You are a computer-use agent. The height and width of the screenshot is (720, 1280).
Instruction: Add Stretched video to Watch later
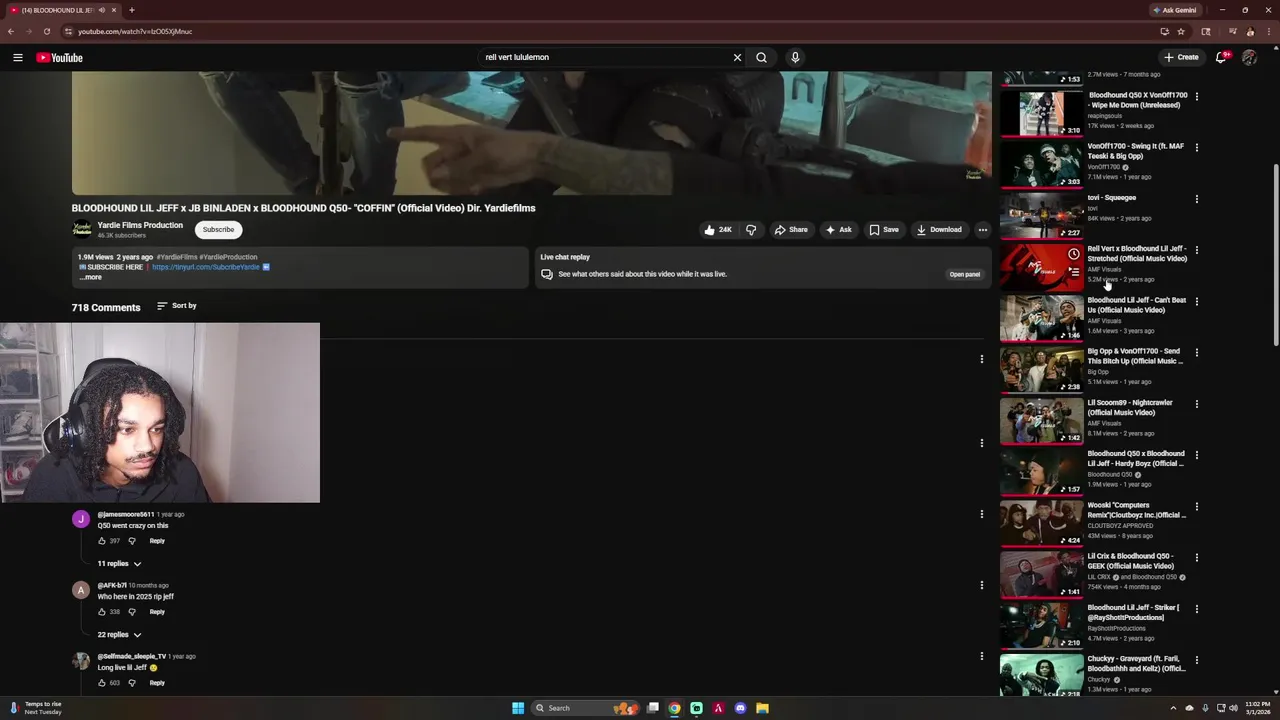[x=1073, y=255]
